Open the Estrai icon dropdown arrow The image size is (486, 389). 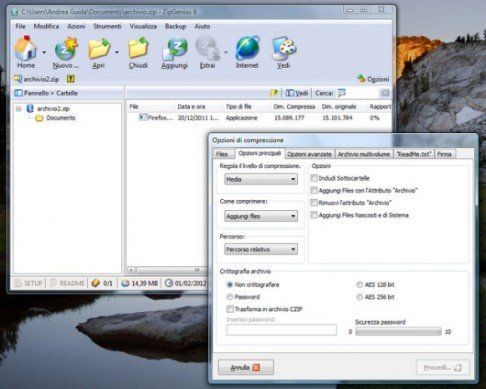click(226, 52)
